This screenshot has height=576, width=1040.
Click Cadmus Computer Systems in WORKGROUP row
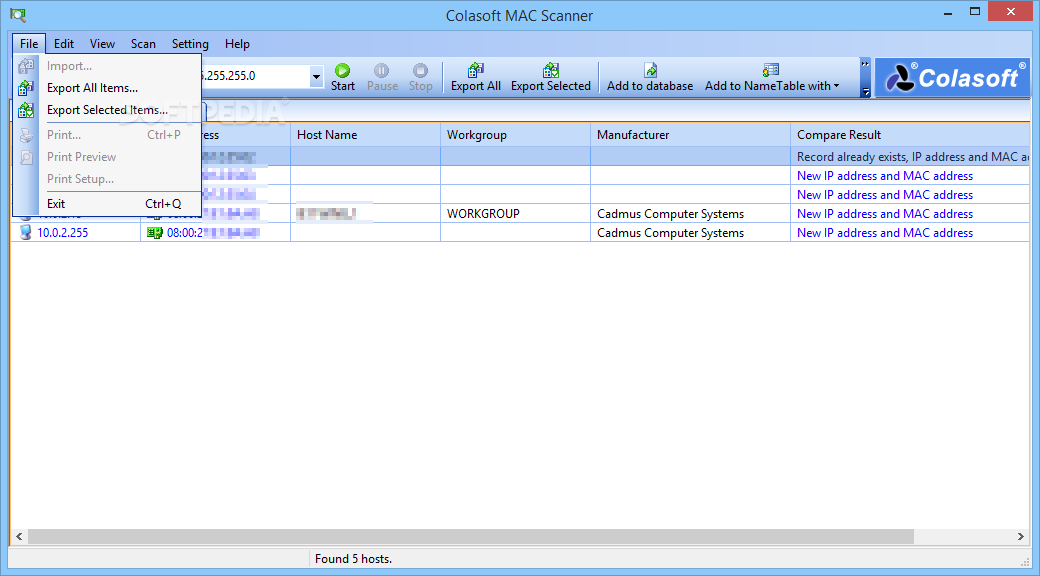tap(670, 214)
